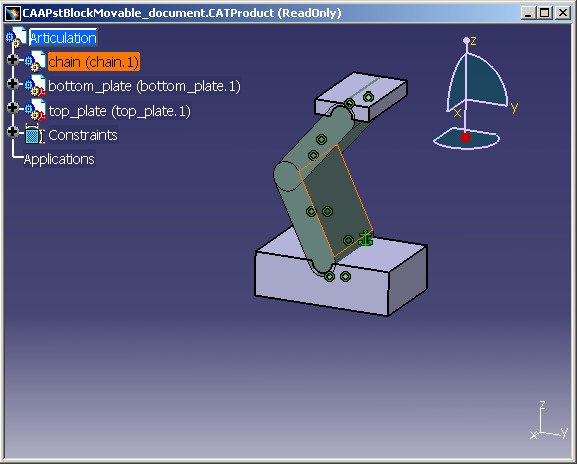577x464 pixels.
Task: Expand the chain (chain.1) tree node
Action: click(x=13, y=60)
